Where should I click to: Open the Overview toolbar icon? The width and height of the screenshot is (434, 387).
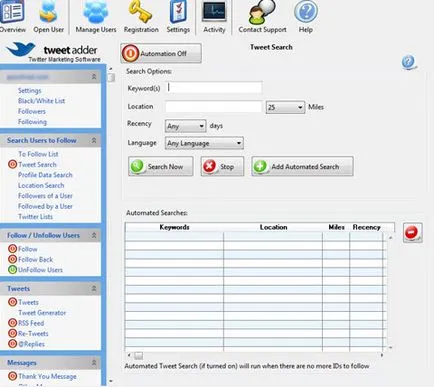pos(13,12)
